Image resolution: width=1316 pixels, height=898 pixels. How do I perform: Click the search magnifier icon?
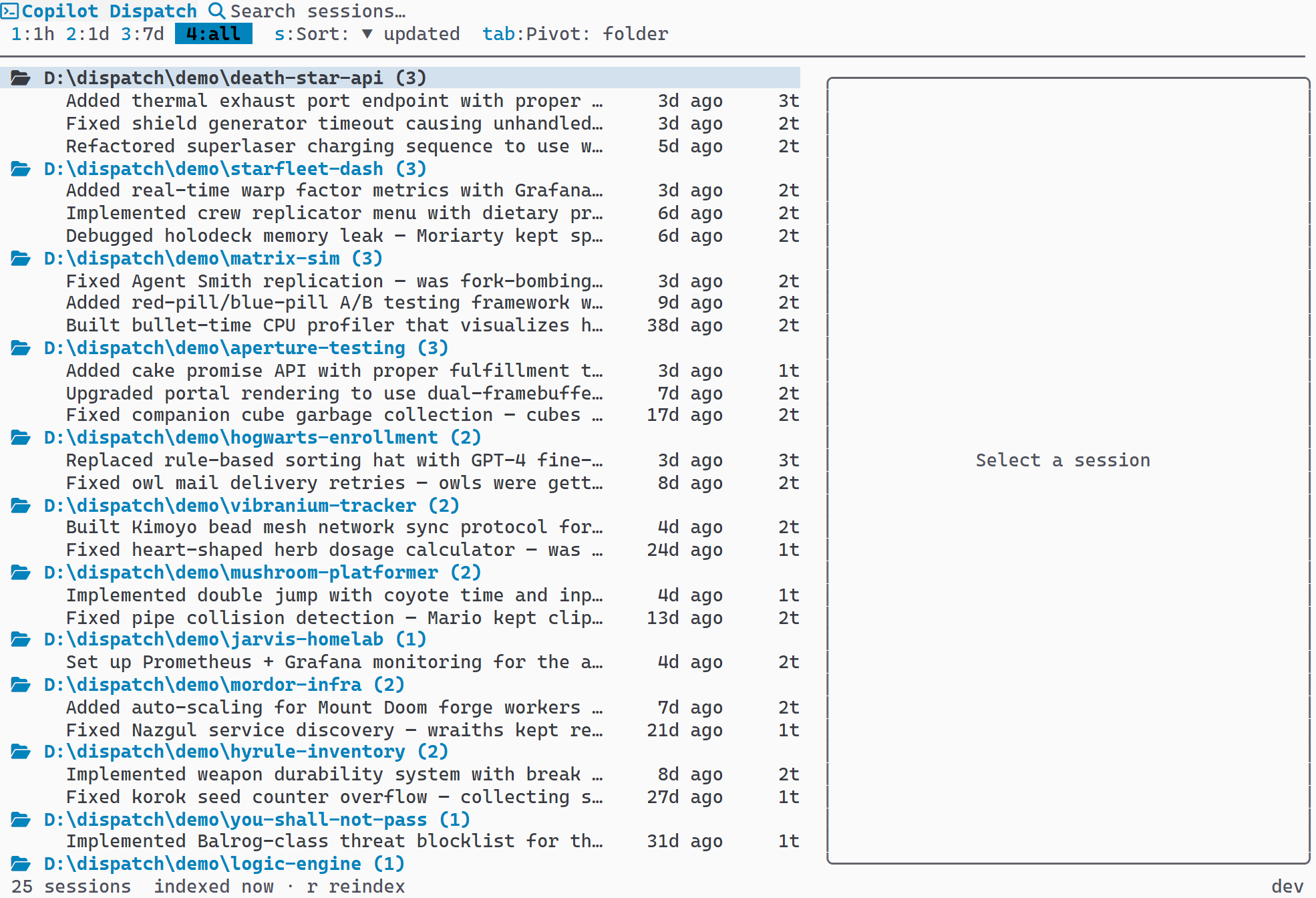[x=216, y=11]
